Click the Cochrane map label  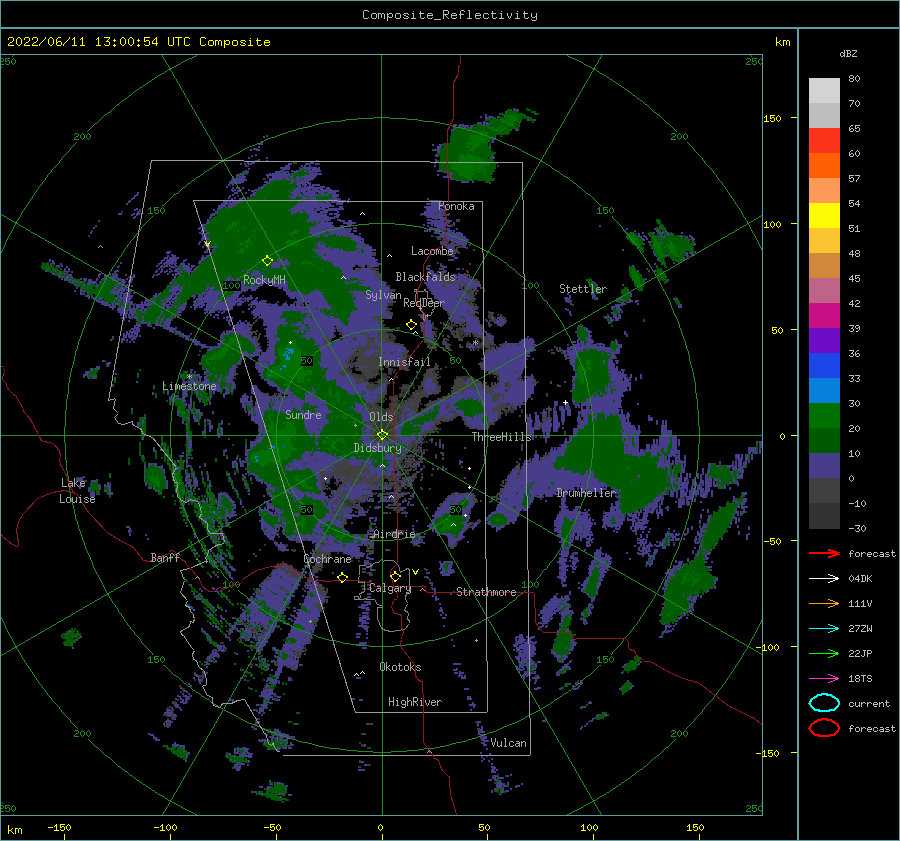click(327, 559)
